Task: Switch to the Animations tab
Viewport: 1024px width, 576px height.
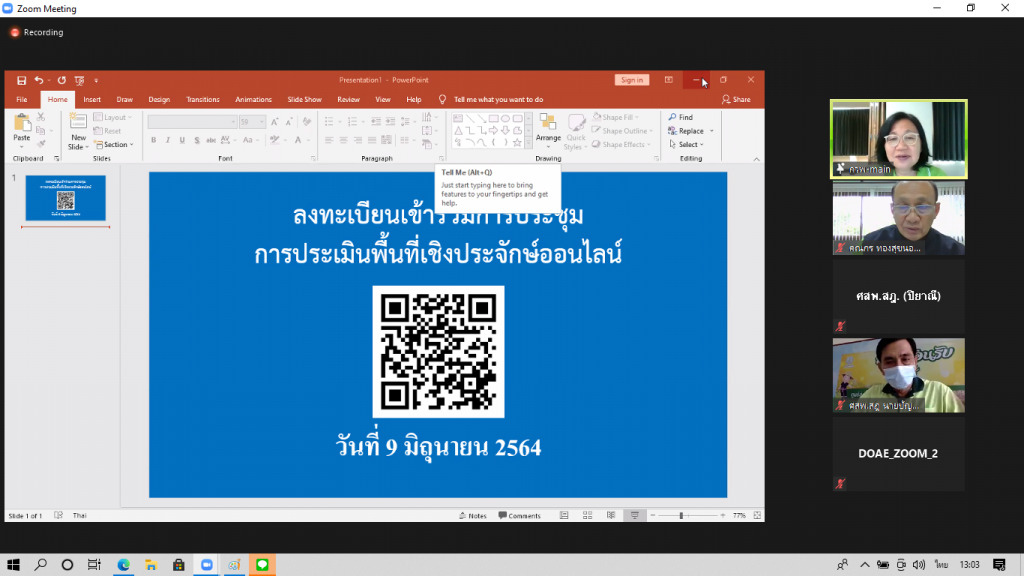Action: point(253,99)
